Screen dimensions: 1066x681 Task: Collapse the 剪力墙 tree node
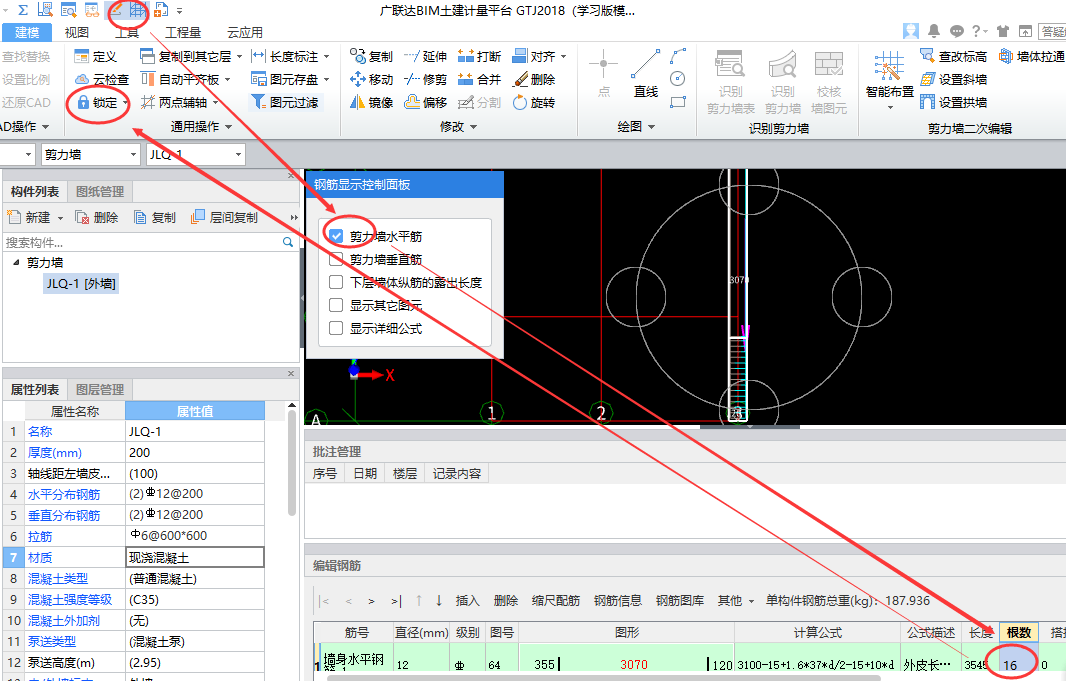pyautogui.click(x=16, y=262)
